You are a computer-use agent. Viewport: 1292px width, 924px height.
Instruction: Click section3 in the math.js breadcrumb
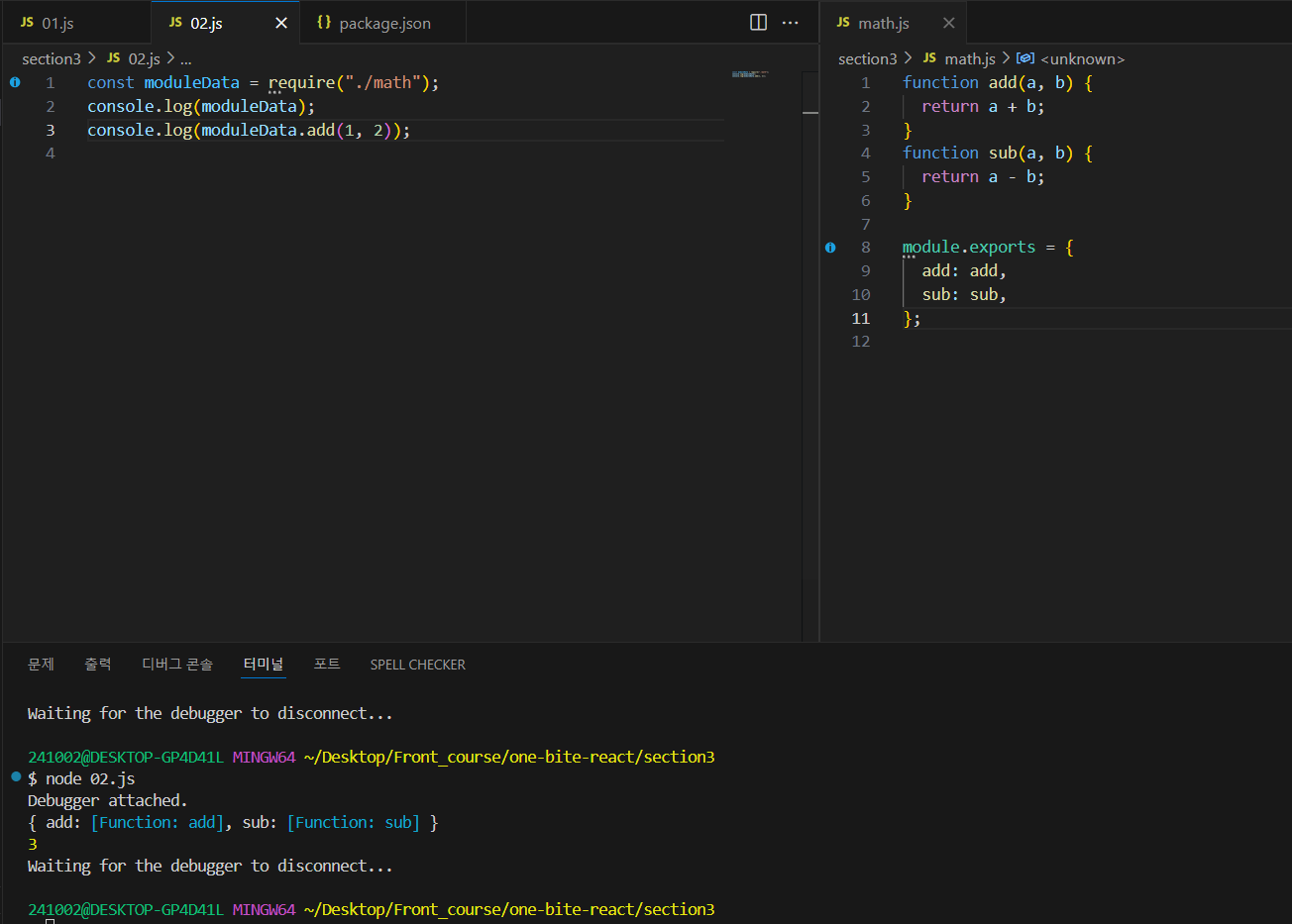tap(867, 58)
